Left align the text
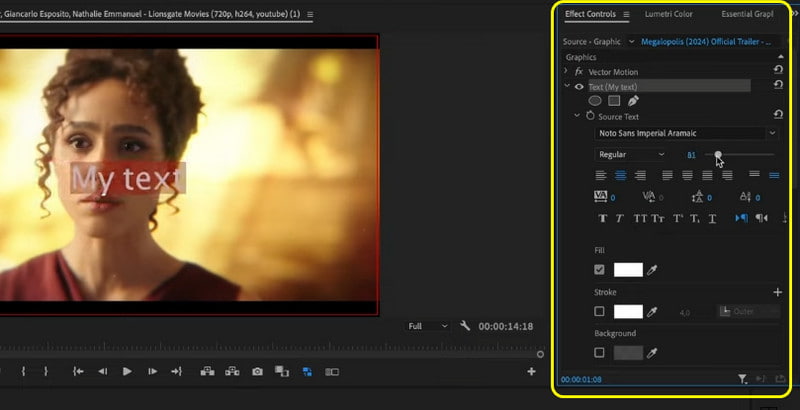Screen dimensions: 800x410 coord(601,175)
